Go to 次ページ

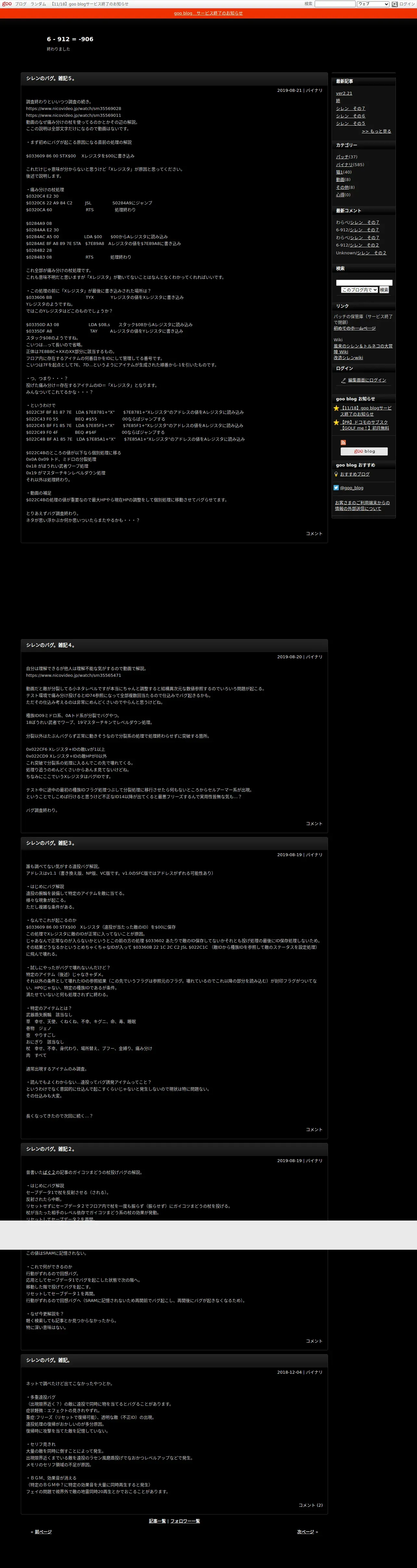point(305,1531)
